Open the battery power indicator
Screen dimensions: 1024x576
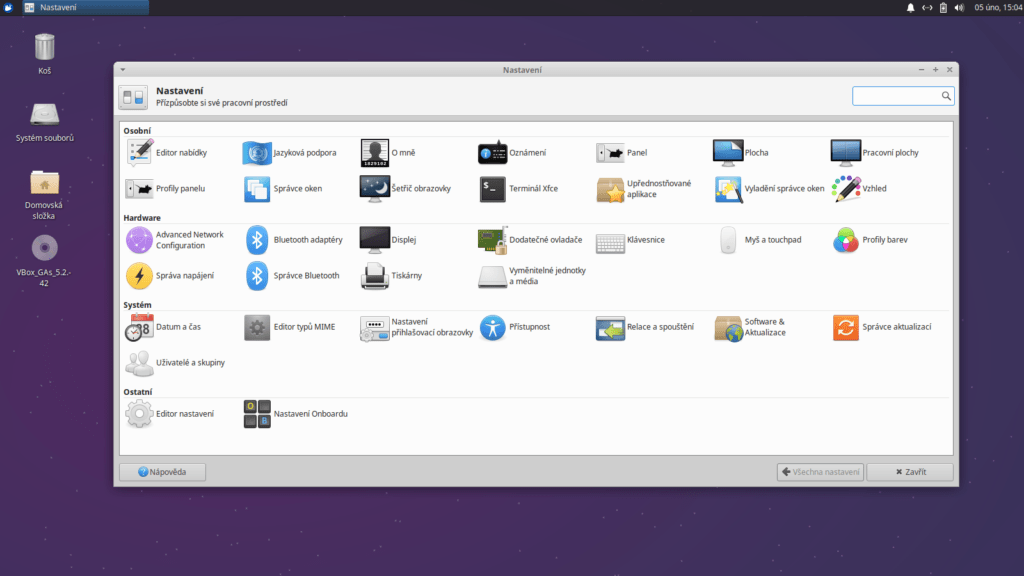[x=943, y=8]
